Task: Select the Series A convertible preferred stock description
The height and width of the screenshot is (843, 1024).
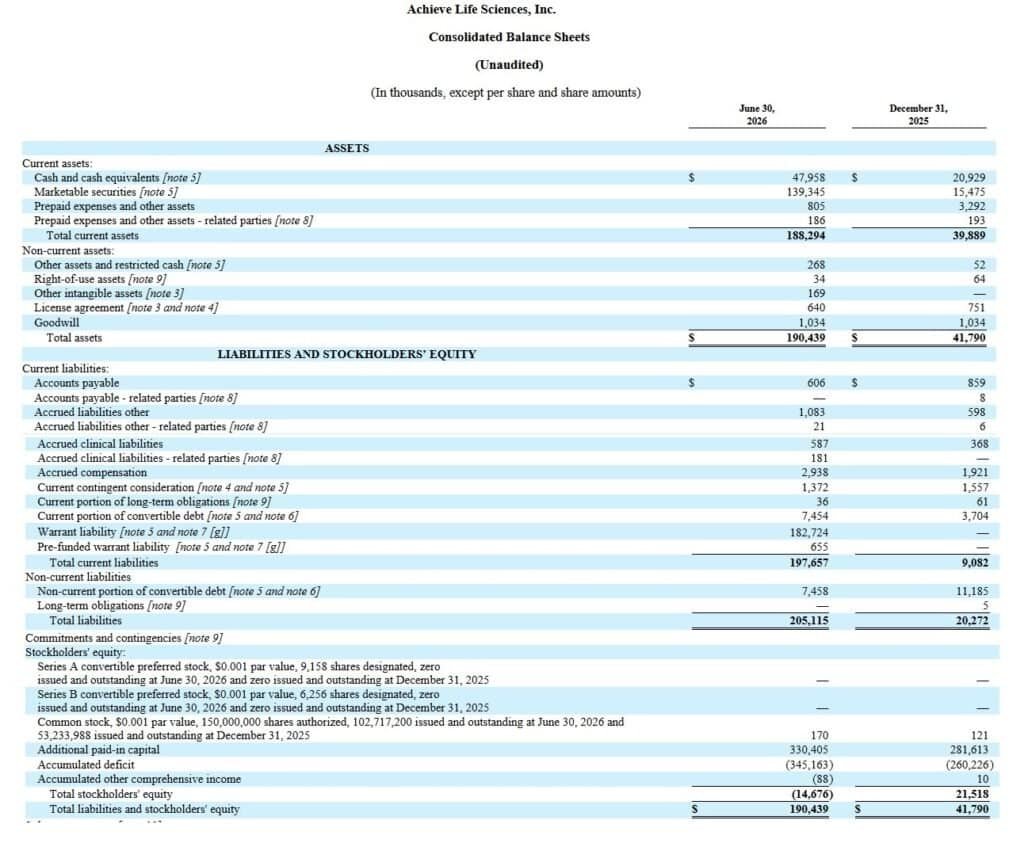Action: click(x=263, y=673)
